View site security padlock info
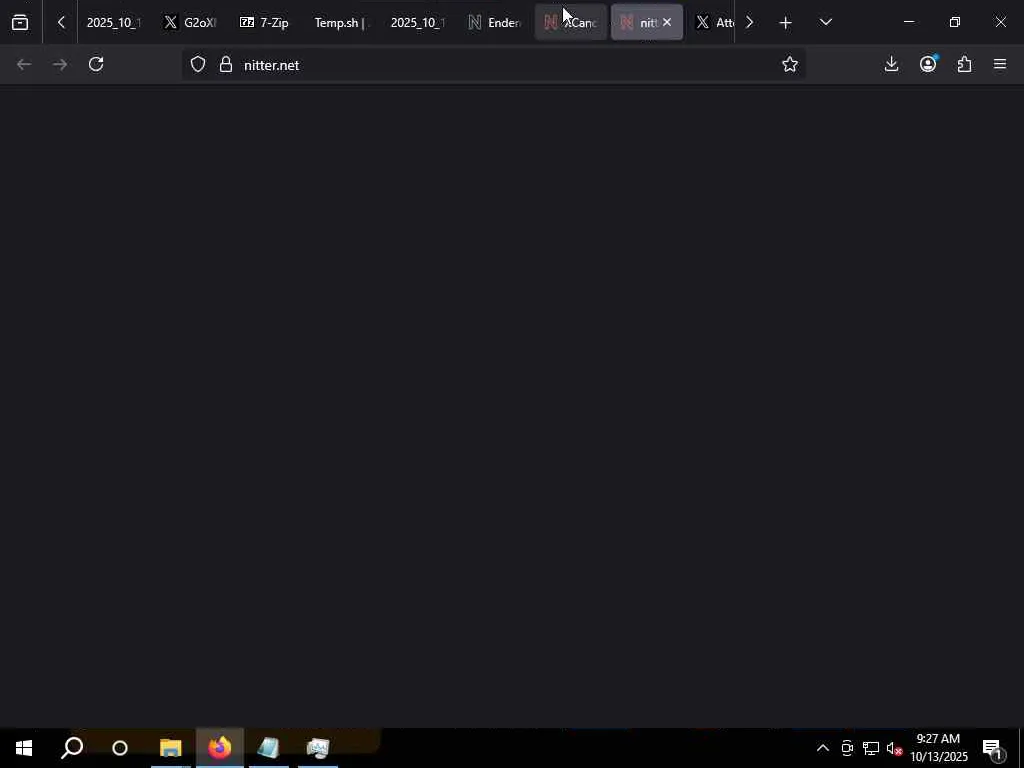Viewport: 1024px width, 768px height. click(226, 65)
